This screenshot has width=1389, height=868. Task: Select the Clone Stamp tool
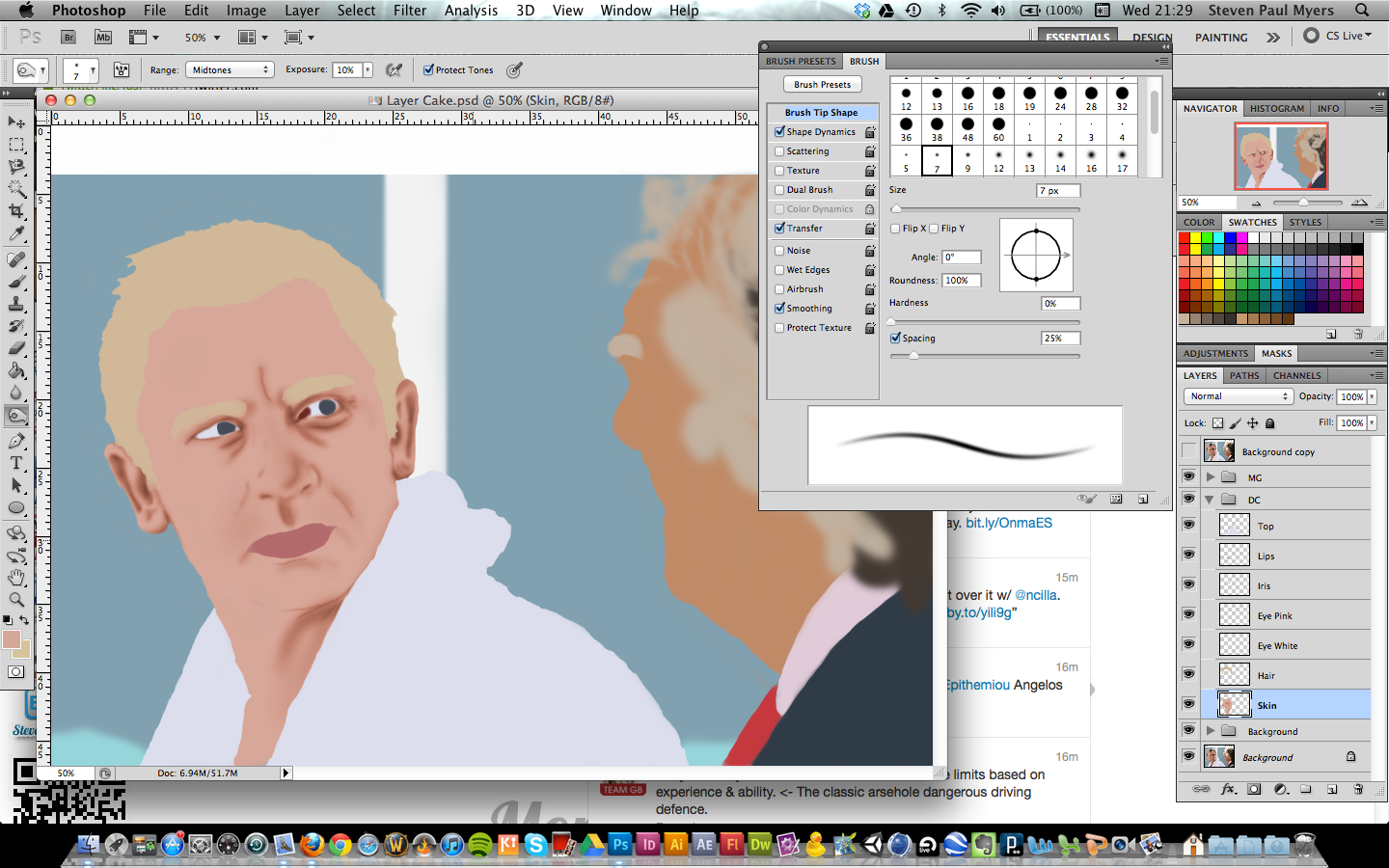[16, 304]
